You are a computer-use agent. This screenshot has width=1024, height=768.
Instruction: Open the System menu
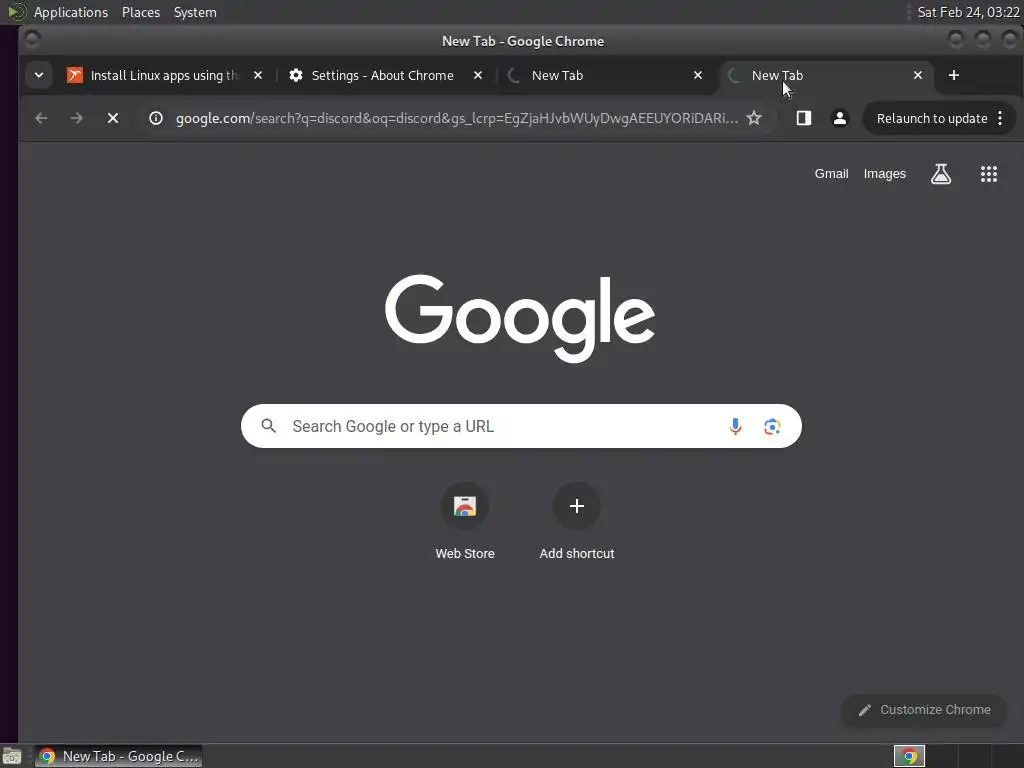[x=195, y=12]
